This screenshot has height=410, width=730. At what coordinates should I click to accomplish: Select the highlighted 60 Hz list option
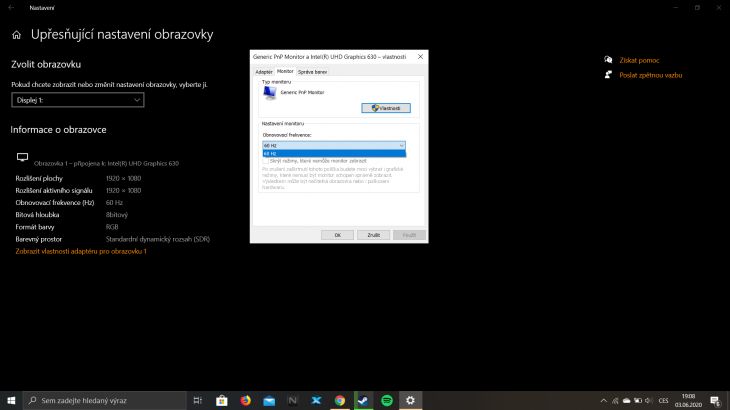(x=334, y=154)
